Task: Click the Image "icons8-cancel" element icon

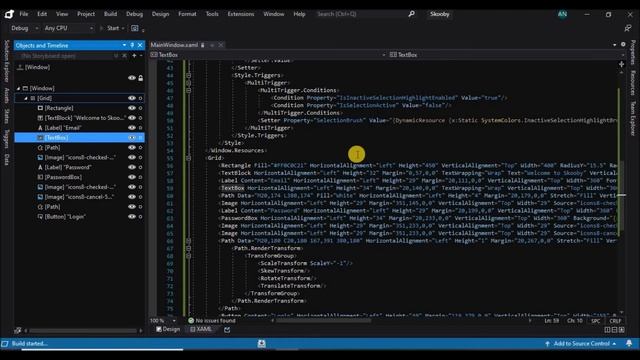Action: [40, 197]
